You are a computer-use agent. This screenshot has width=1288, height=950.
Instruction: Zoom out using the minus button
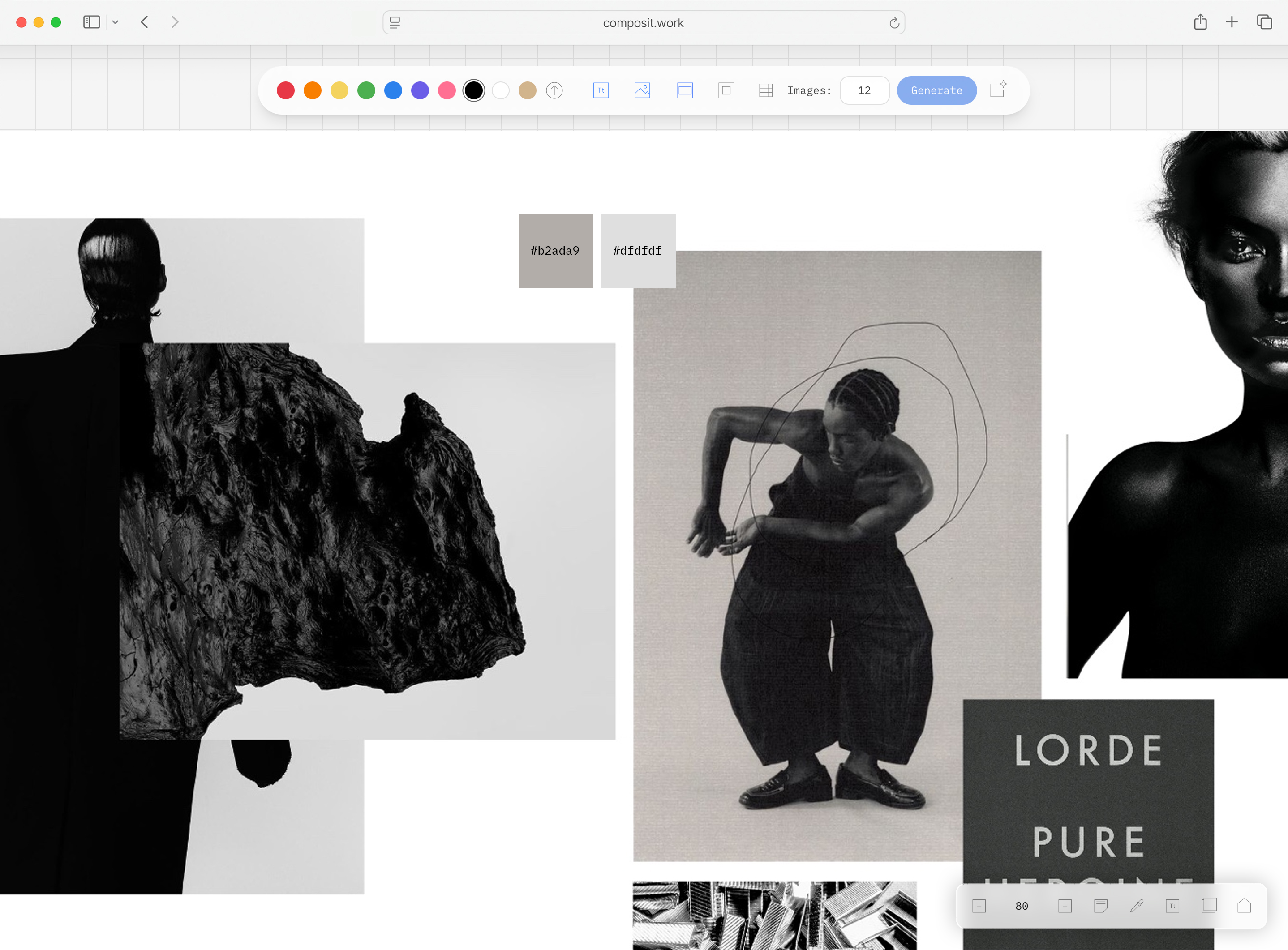pyautogui.click(x=979, y=906)
